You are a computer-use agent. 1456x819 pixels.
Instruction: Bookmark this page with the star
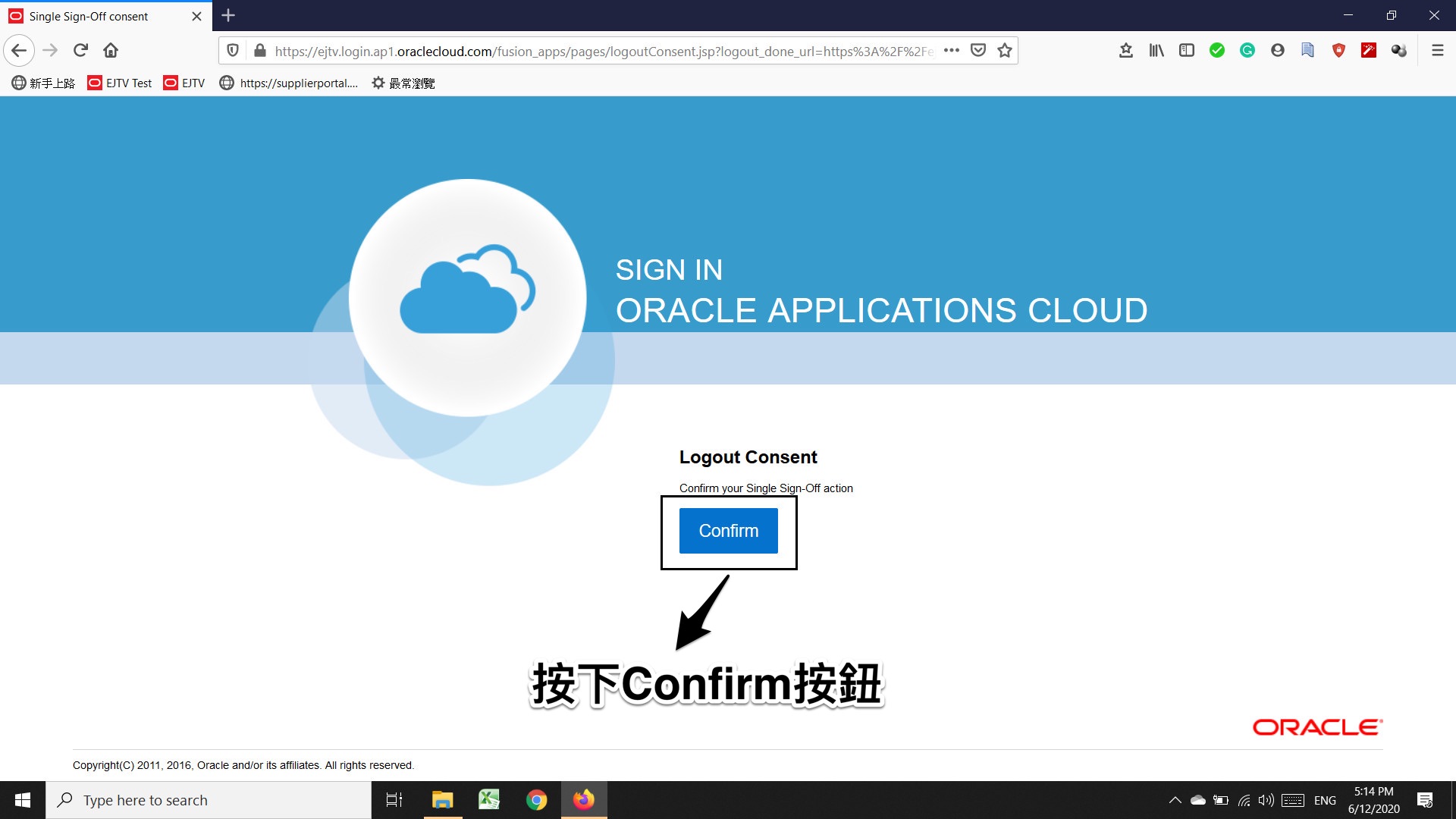(1005, 51)
